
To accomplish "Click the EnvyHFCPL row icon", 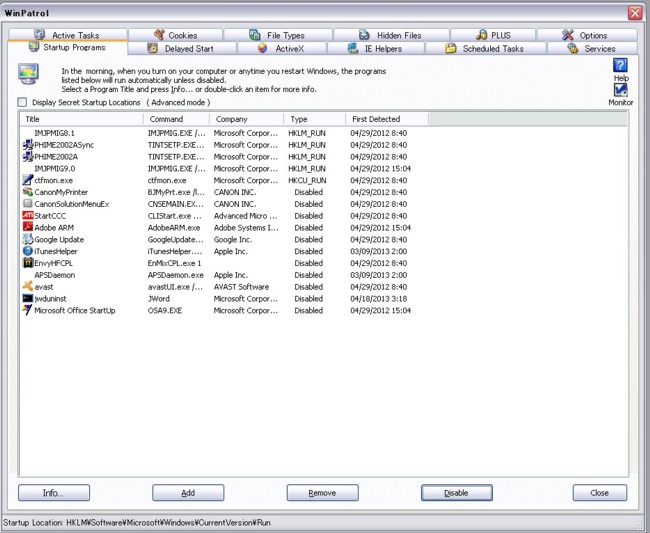I will click(27, 263).
